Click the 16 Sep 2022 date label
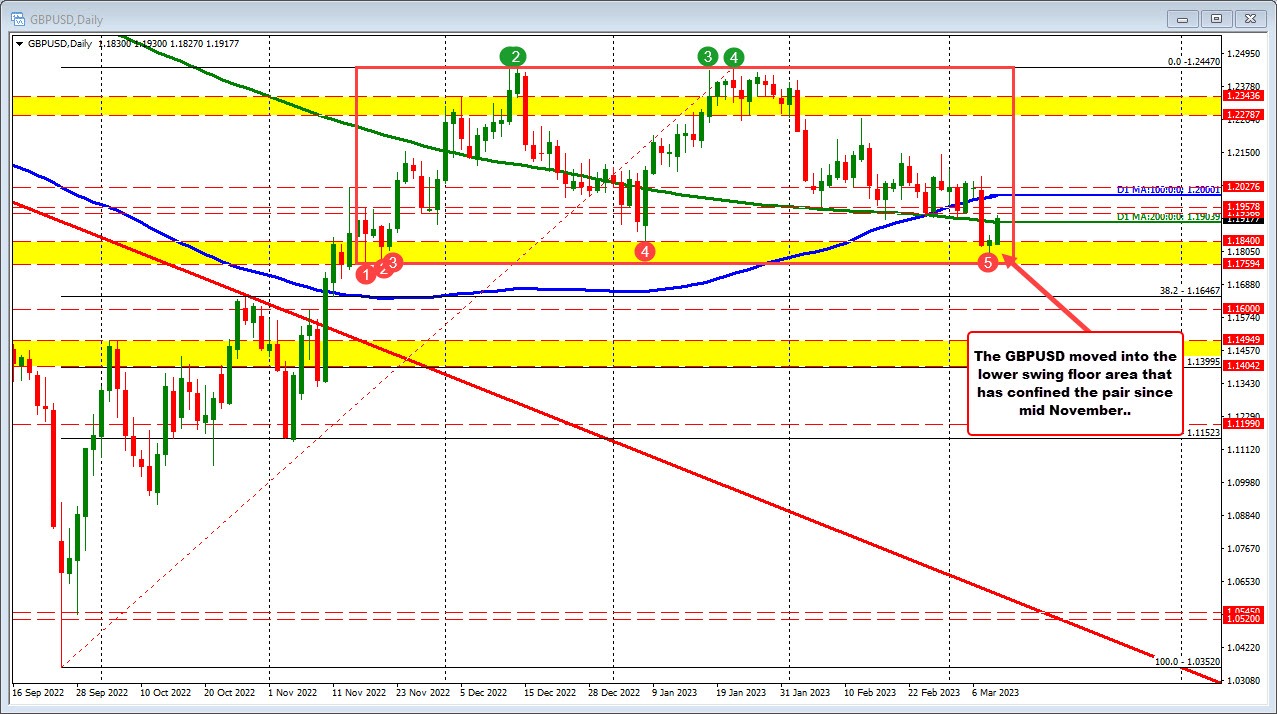1277x714 pixels. point(37,692)
